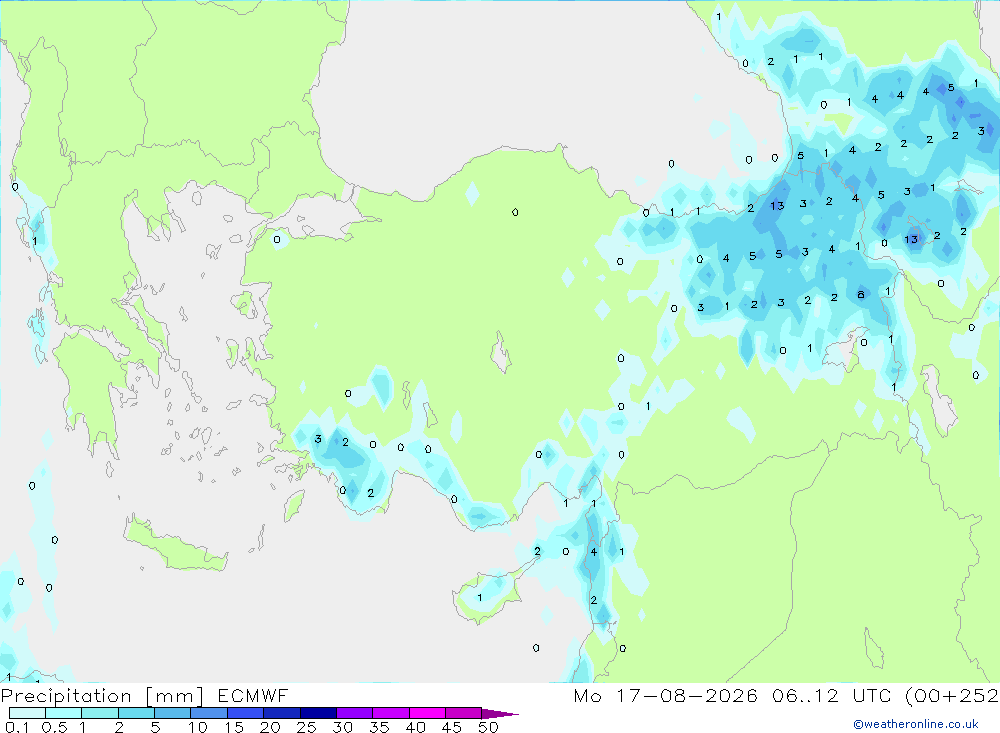Screen dimensions: 1000x733
Task: Select the 2–5 mm legend swatch
Action: click(x=136, y=713)
